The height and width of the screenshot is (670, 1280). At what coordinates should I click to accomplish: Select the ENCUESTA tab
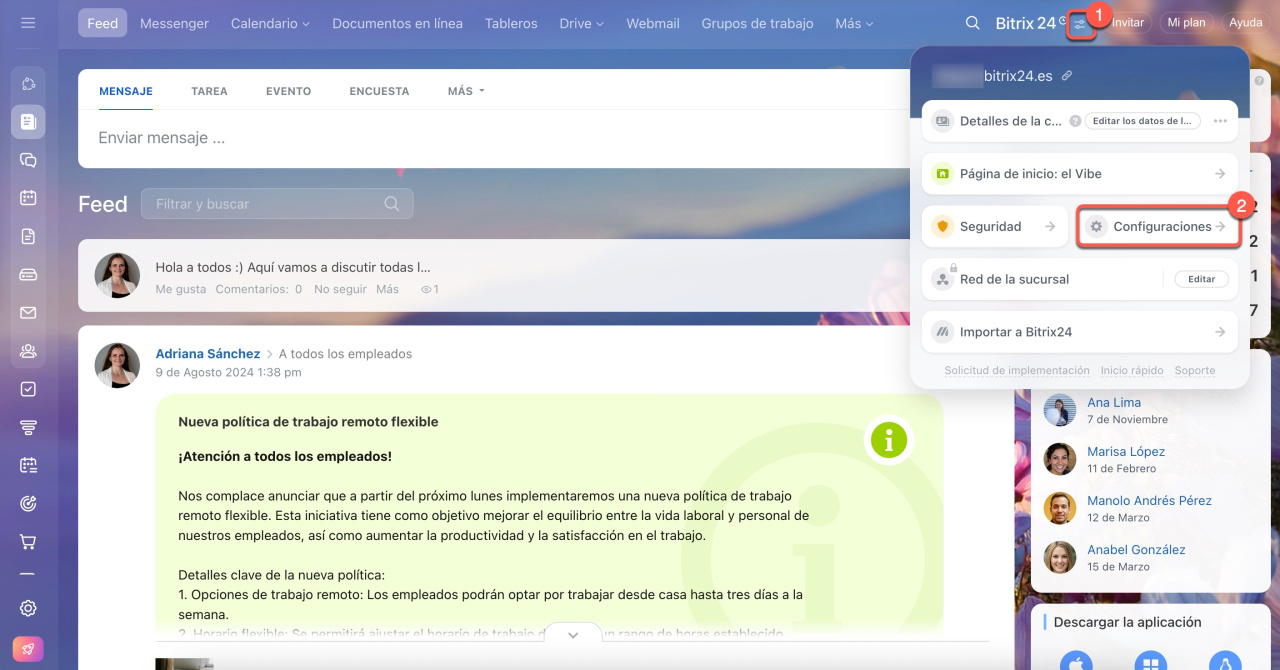click(379, 91)
